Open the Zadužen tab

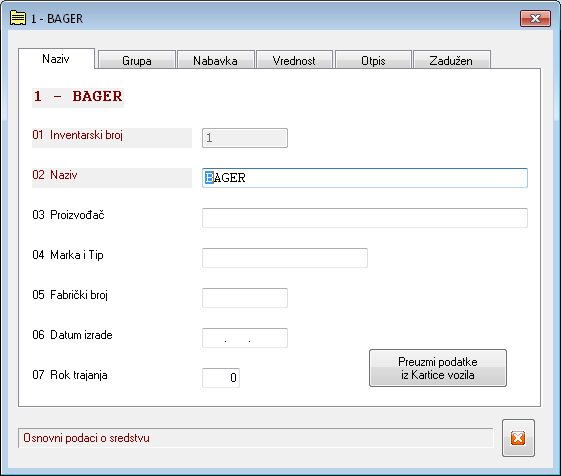(452, 60)
